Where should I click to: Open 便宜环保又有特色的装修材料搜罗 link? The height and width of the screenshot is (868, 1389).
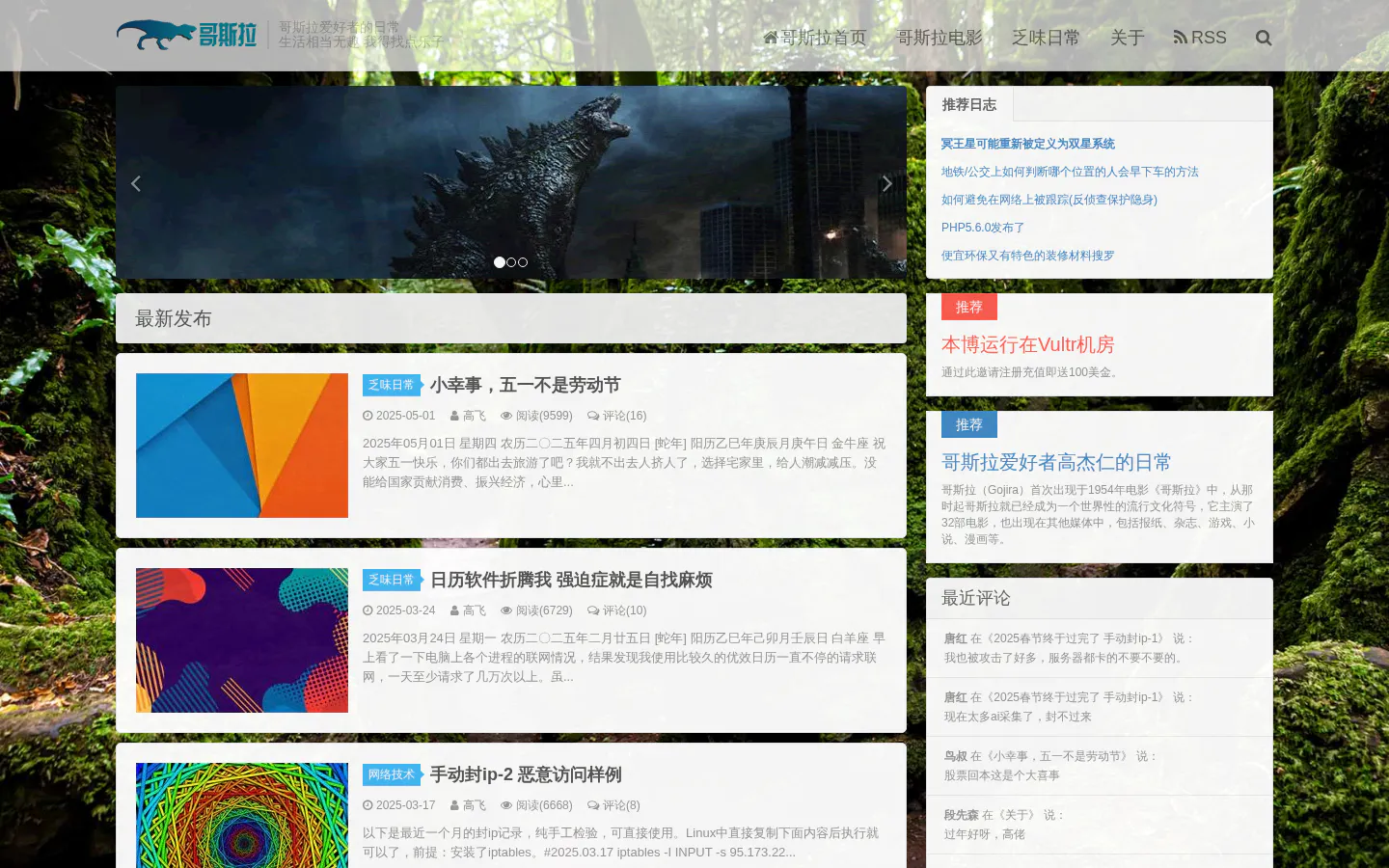1028,256
